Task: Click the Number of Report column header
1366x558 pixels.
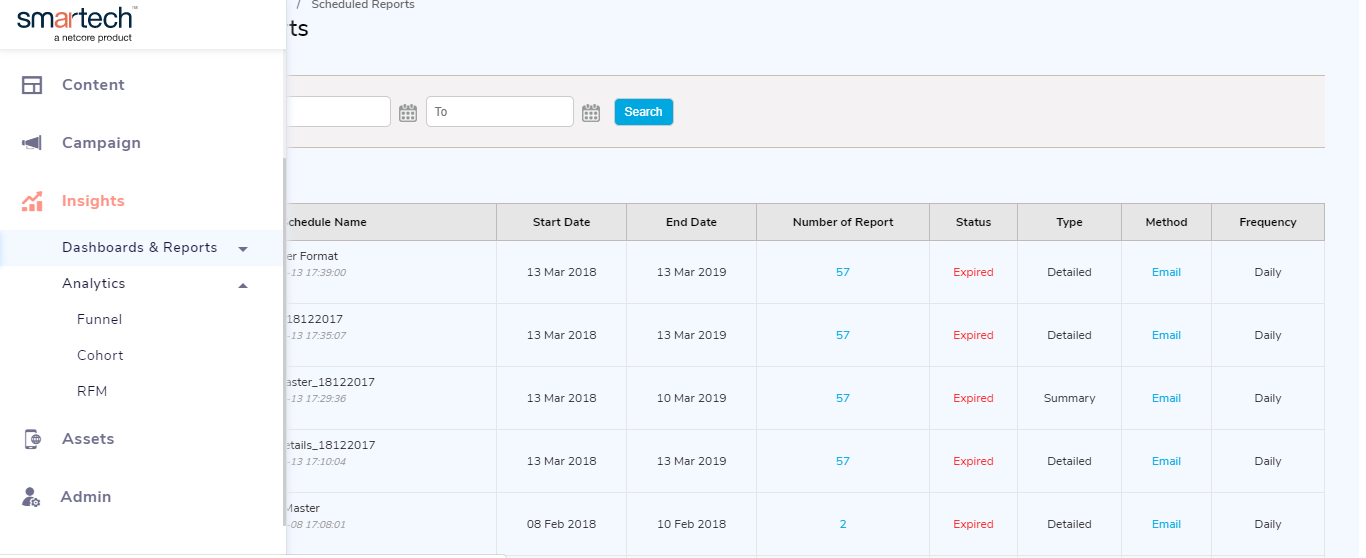Action: 843,222
